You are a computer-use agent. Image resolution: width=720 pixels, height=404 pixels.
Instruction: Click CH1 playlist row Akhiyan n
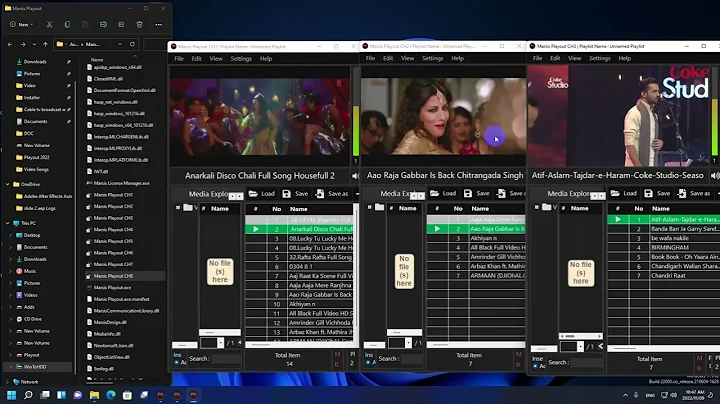pos(299,304)
